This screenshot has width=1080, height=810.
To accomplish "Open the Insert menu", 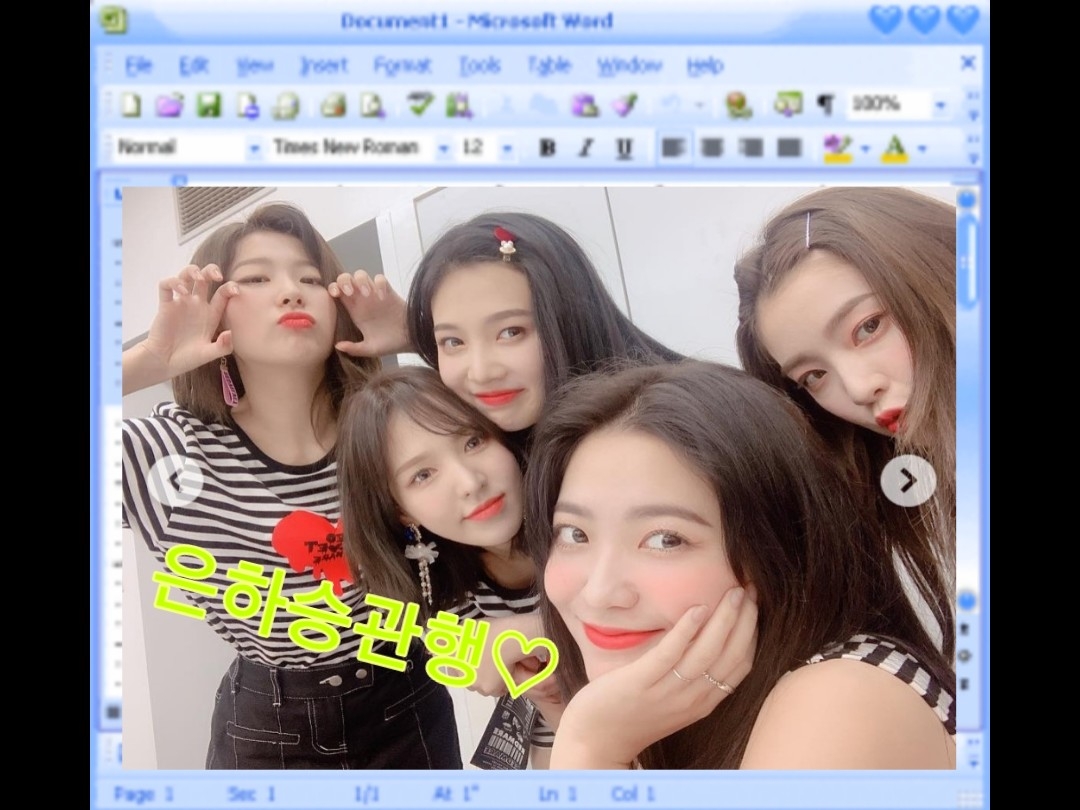I will [x=324, y=66].
